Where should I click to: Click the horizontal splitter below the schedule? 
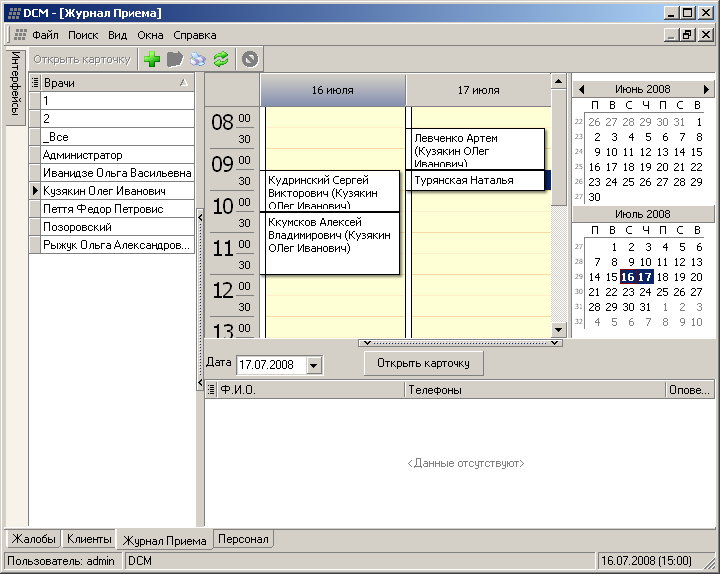click(x=461, y=343)
